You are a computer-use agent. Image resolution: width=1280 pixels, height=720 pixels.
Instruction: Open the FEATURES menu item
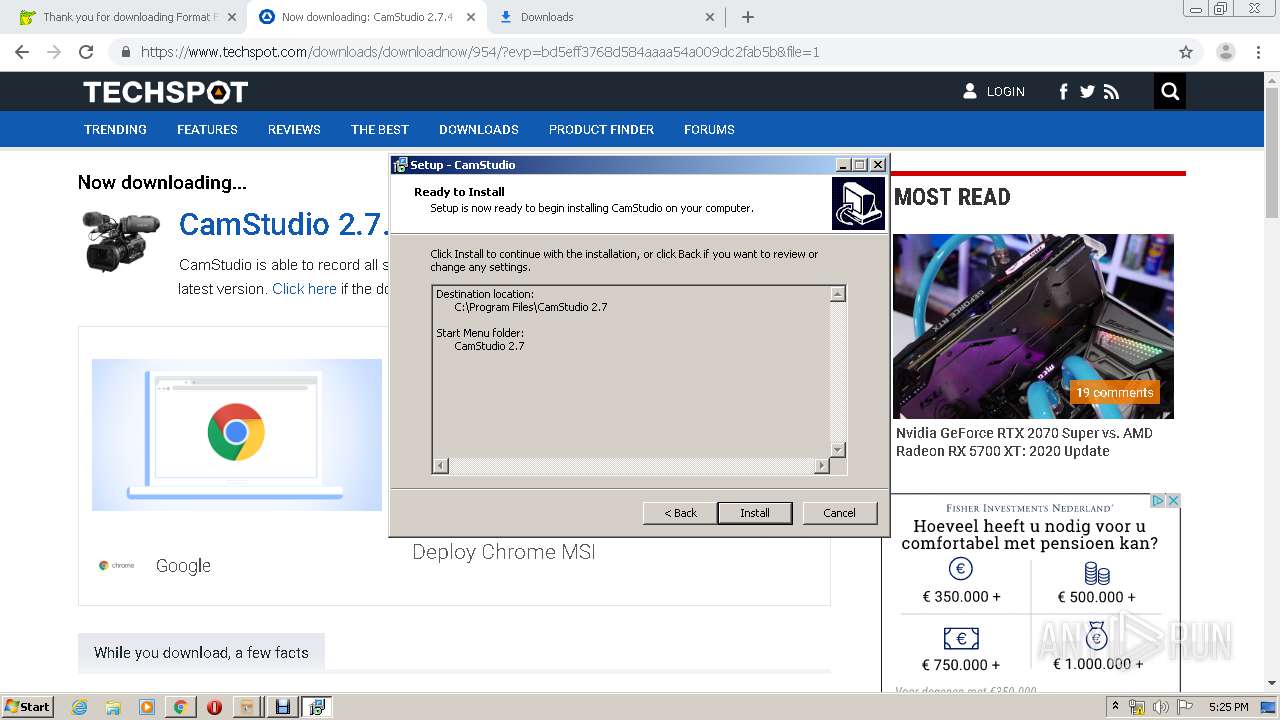click(x=207, y=129)
